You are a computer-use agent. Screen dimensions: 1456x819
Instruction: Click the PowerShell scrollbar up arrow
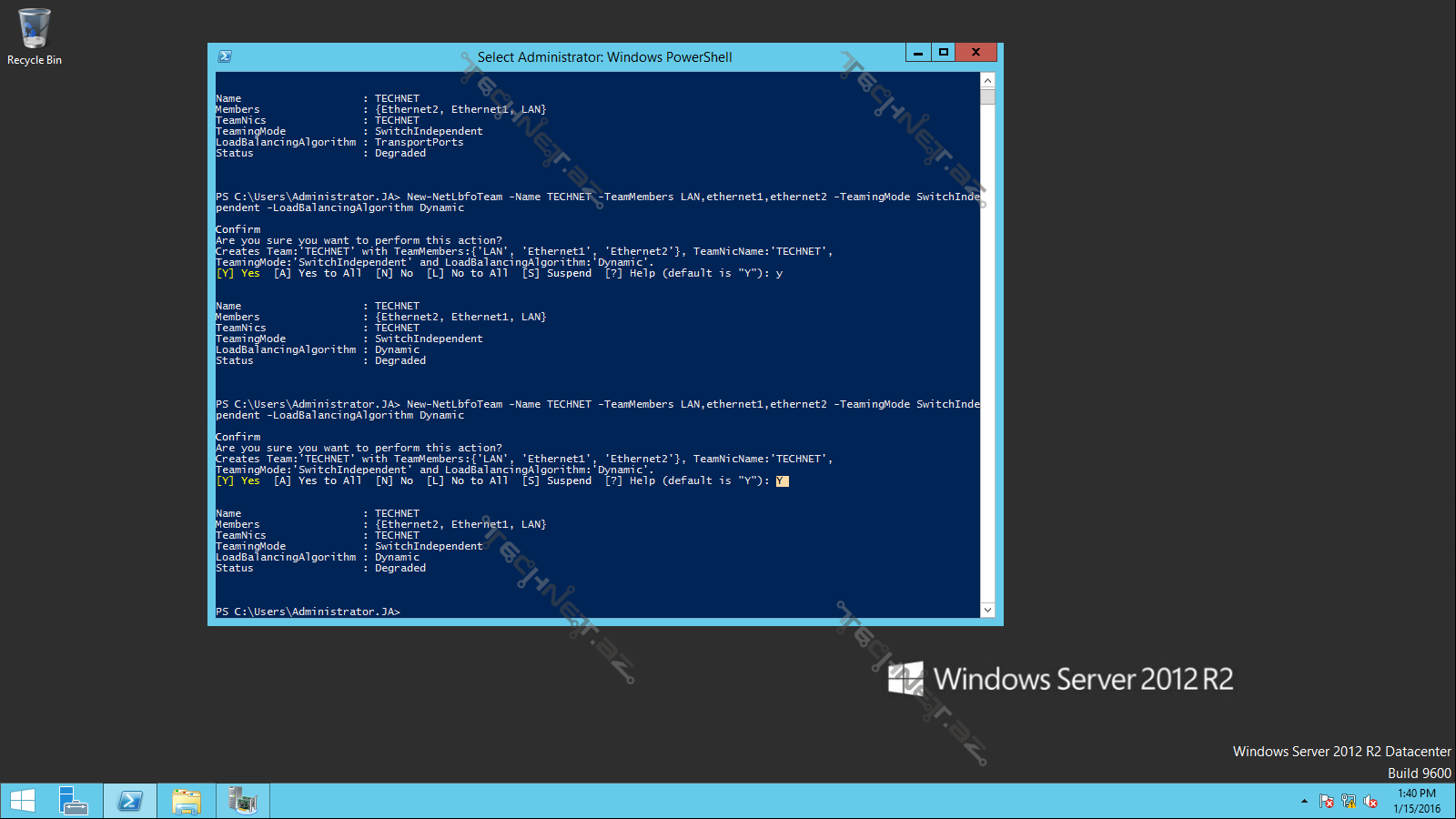tap(987, 80)
